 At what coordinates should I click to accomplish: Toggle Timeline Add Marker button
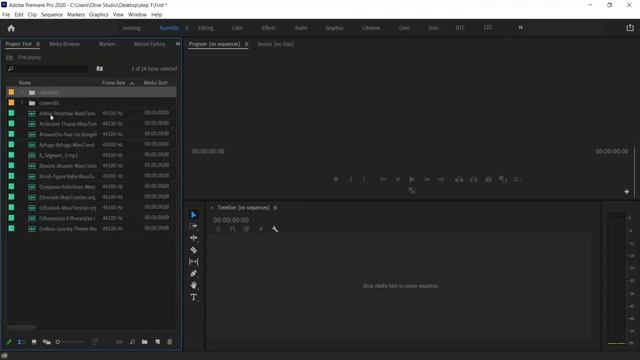(261, 229)
